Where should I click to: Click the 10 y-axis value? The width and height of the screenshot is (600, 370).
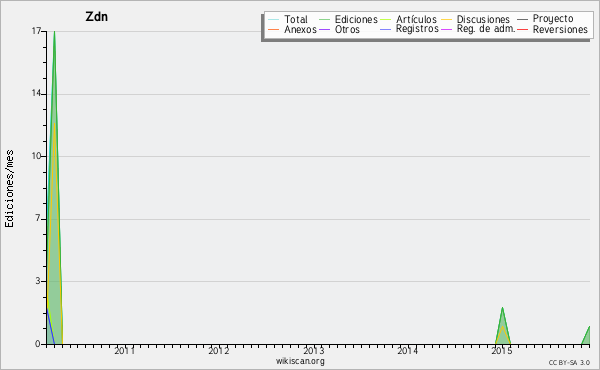click(36, 156)
